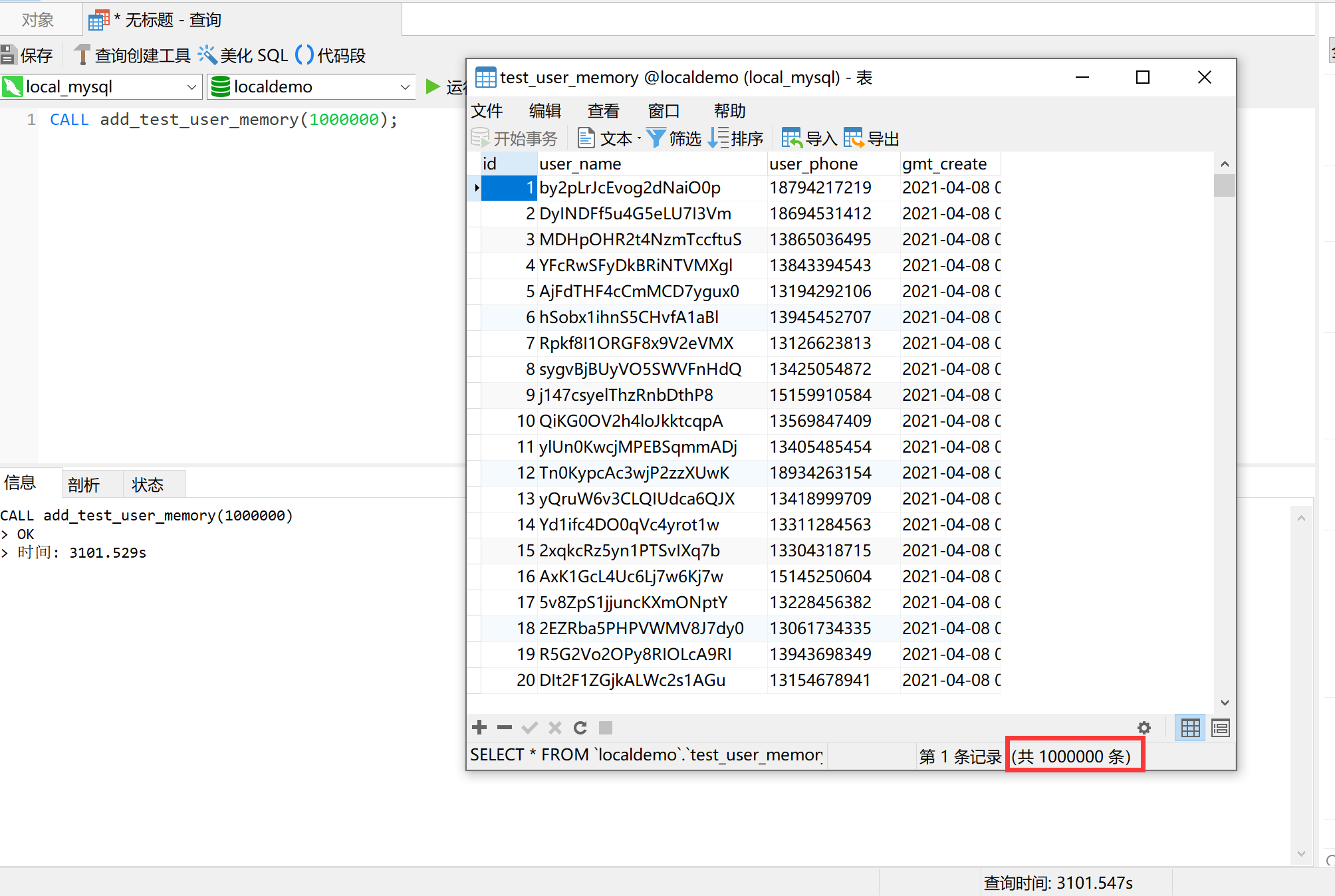
Task: Open the localdemo database dropdown
Action: [x=405, y=87]
